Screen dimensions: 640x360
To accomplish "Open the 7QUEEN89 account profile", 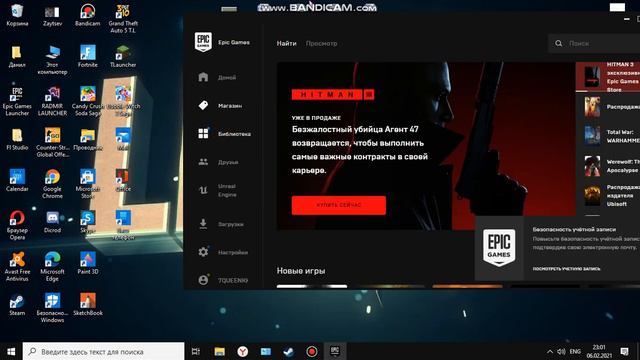I will pos(222,280).
